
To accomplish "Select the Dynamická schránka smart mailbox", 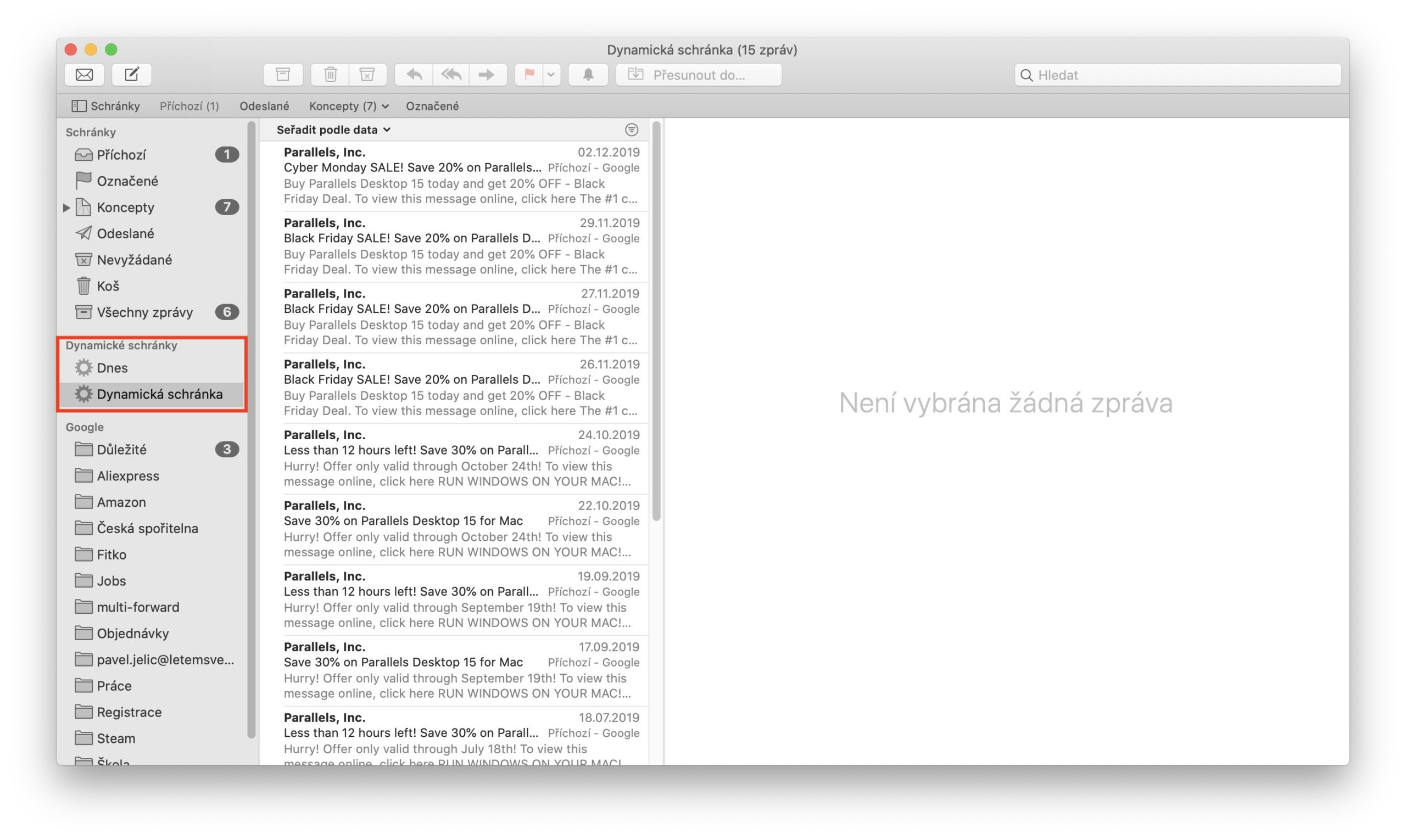I will tap(160, 394).
